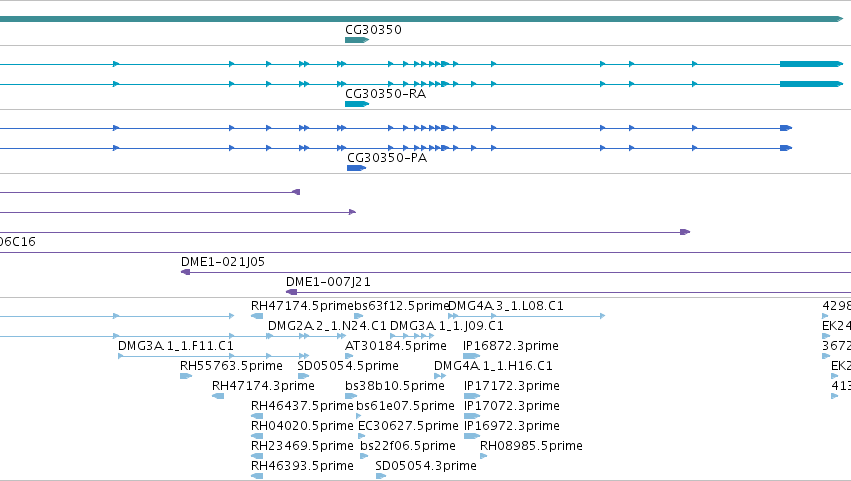Select the IP16872.3prime EST label
Viewport: 851px width, 481px height.
tap(511, 346)
